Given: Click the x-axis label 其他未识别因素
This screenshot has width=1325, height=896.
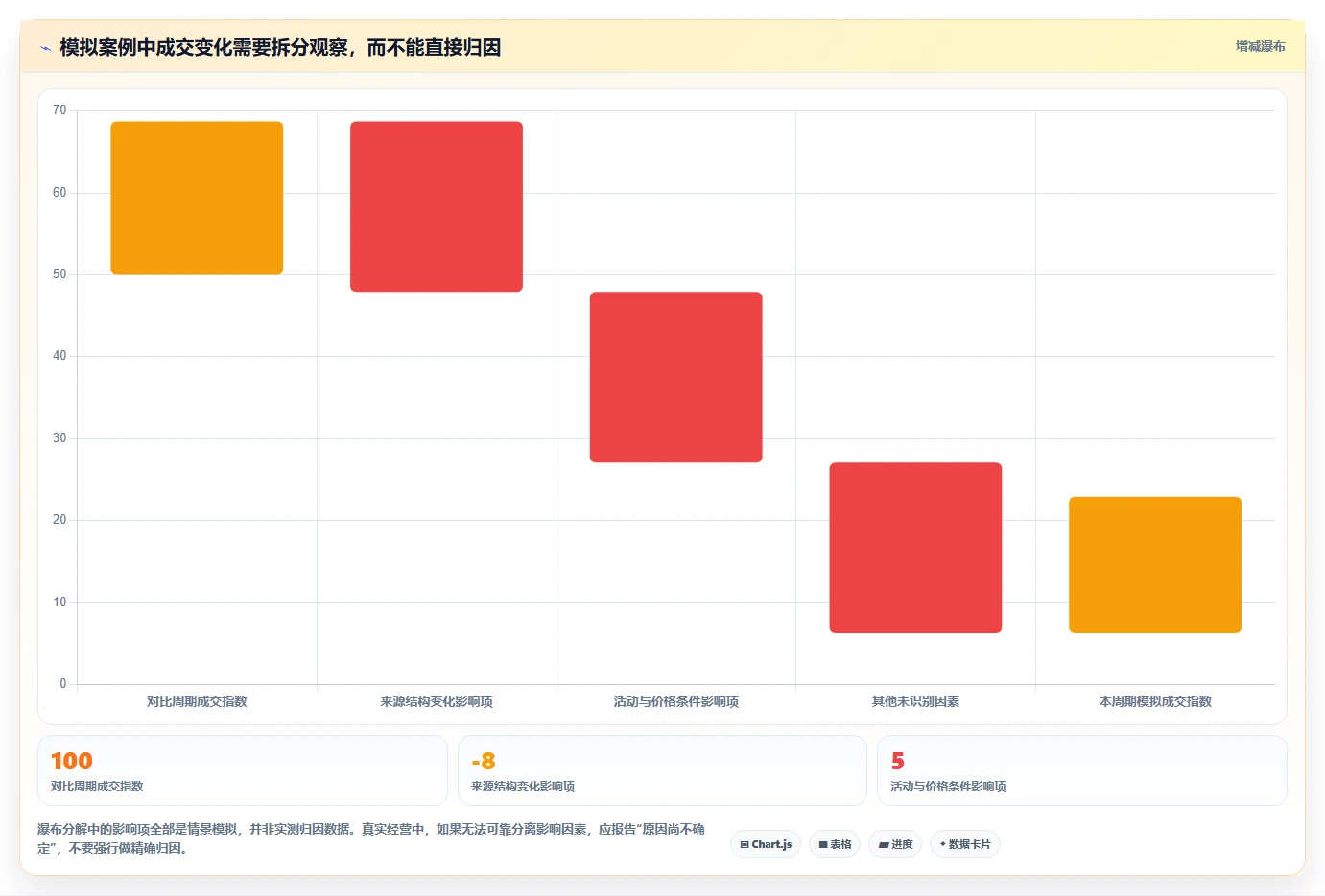Looking at the screenshot, I should (915, 701).
